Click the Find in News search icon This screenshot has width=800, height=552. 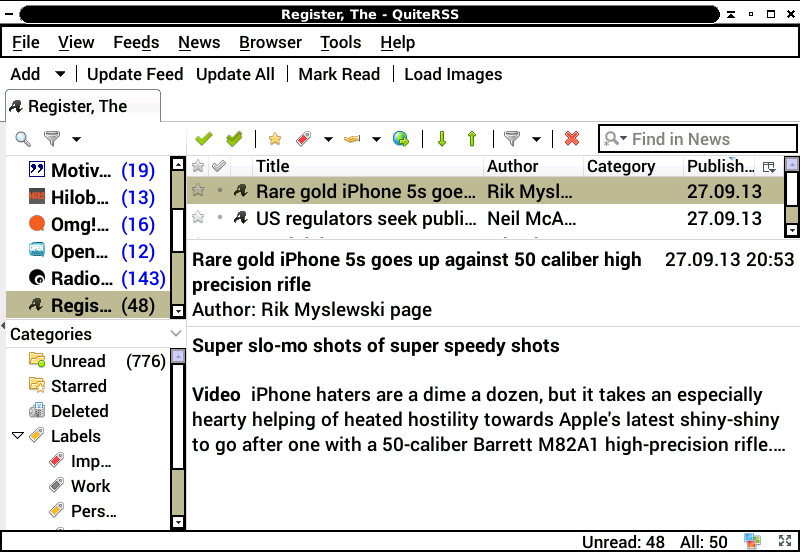612,139
